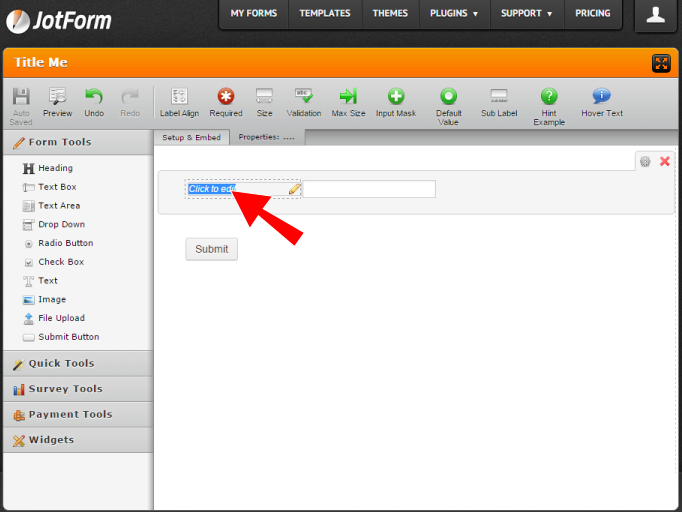Click the JotForm logo

point(59,20)
